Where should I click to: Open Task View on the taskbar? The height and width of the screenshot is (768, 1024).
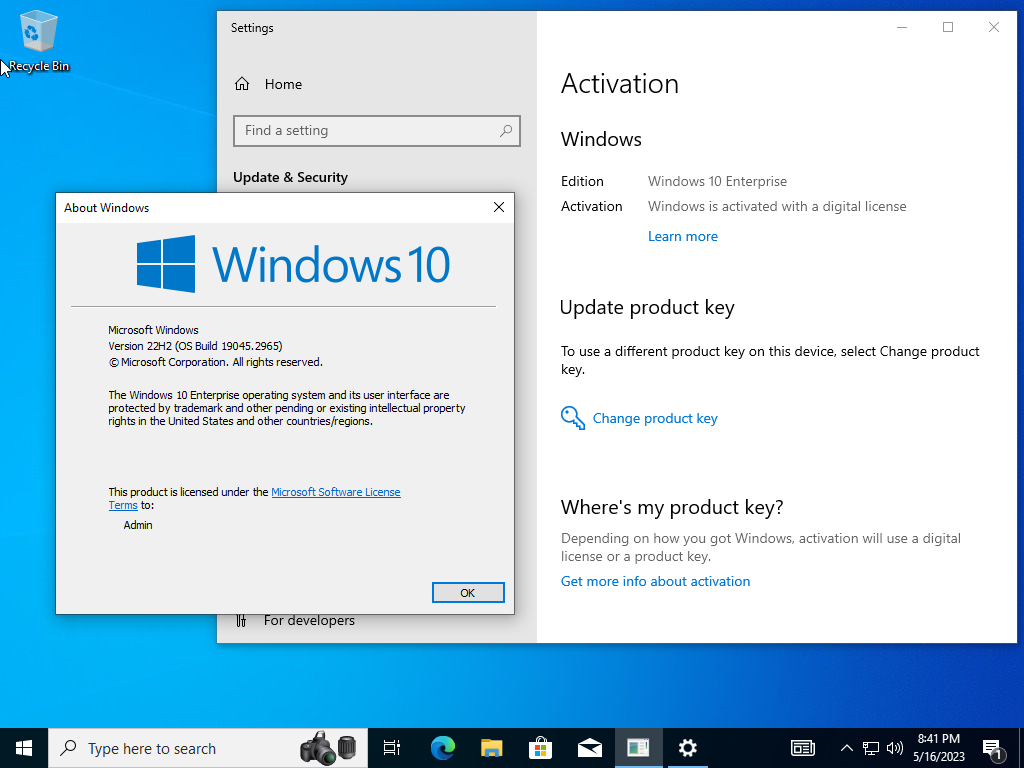click(392, 748)
